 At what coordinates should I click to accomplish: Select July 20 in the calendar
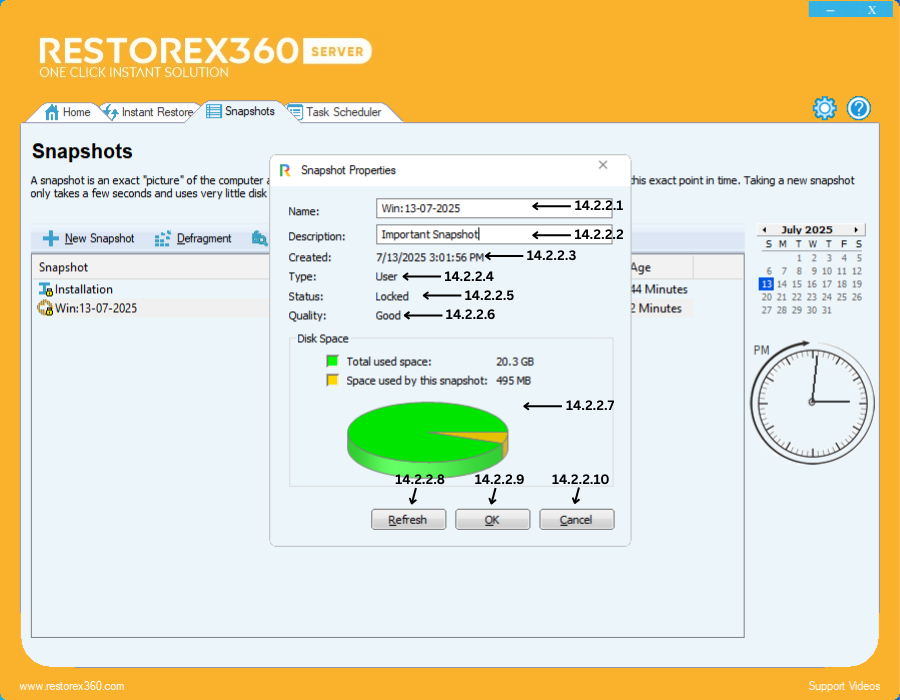point(766,297)
